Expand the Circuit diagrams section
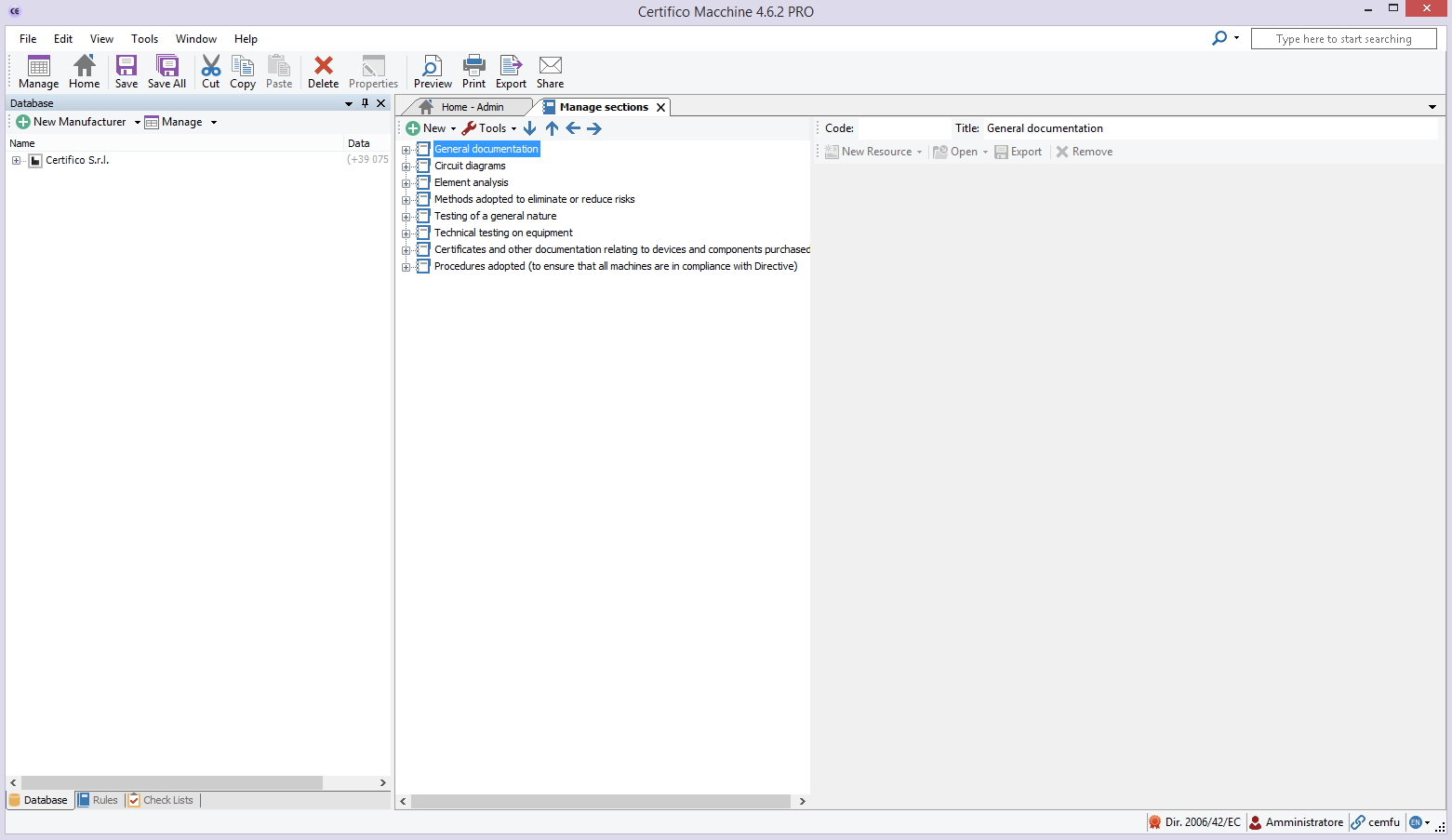This screenshot has width=1452, height=840. click(x=406, y=167)
